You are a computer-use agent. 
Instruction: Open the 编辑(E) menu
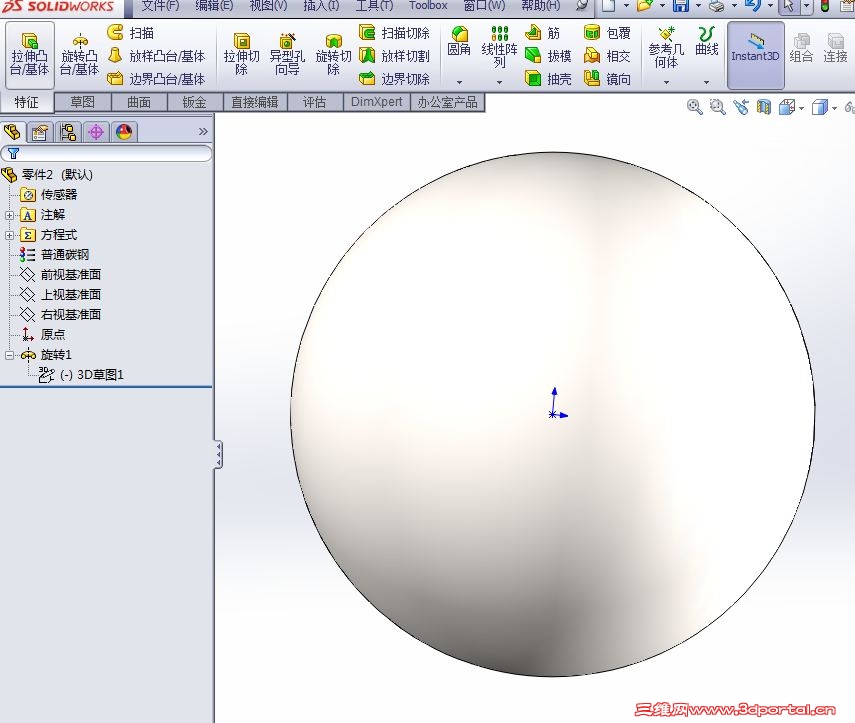214,5
